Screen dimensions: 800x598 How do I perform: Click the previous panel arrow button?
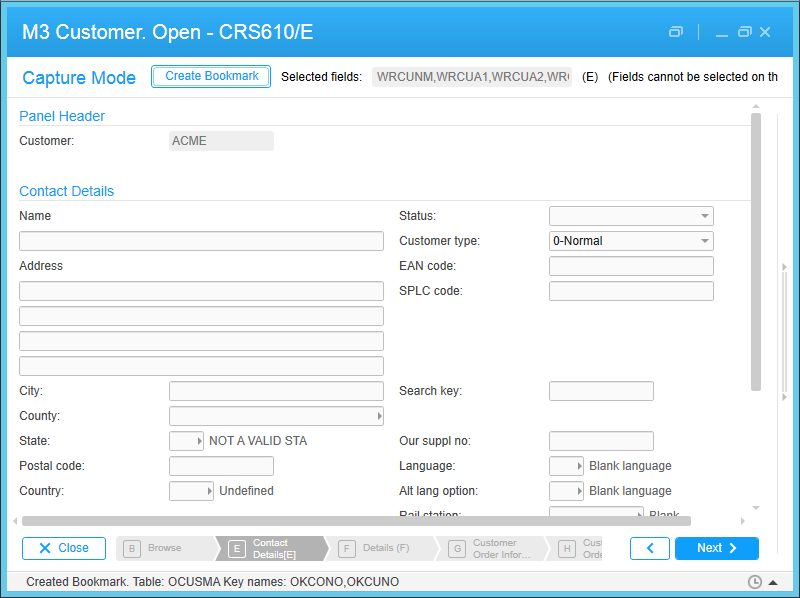point(650,548)
